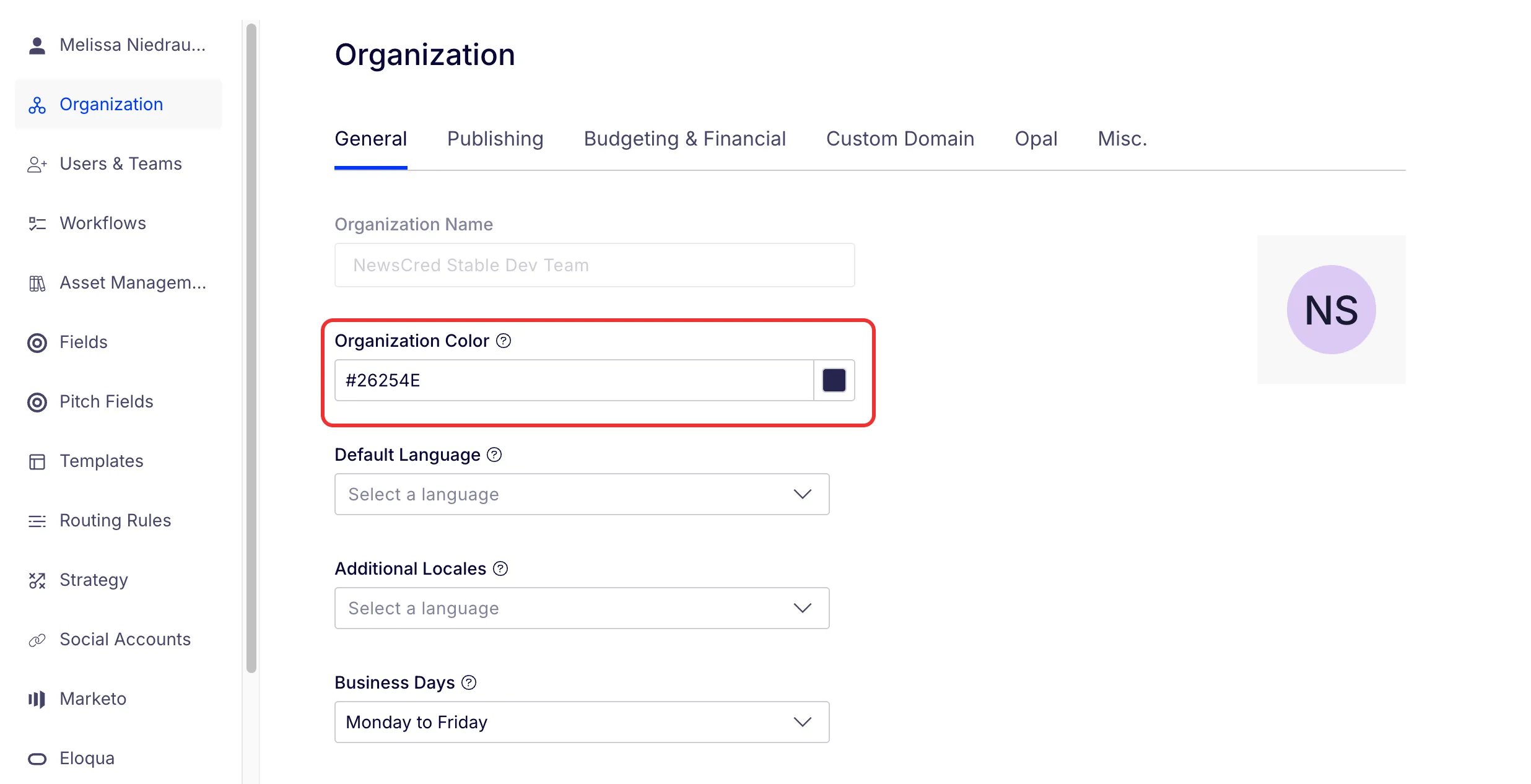Select the Opal tab

(x=1036, y=139)
